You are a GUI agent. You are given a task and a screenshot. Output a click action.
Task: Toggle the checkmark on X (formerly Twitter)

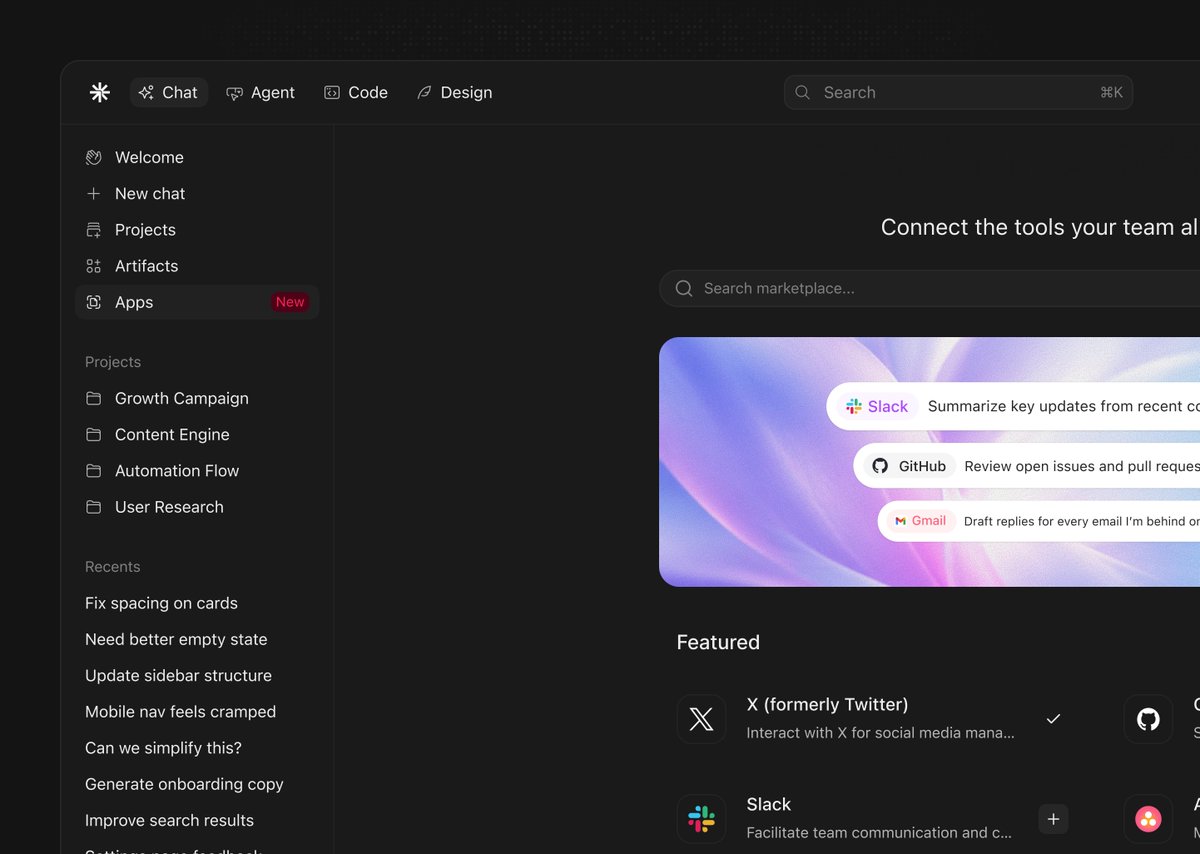(x=1053, y=719)
